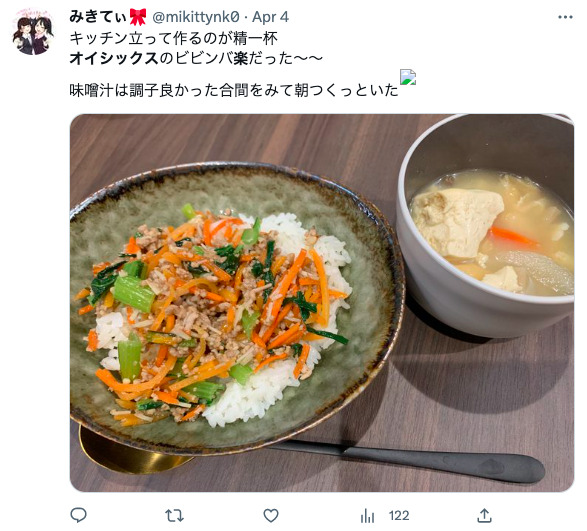The image size is (587, 531).
Task: Open the three-dot more options menu
Action: pyautogui.click(x=565, y=17)
